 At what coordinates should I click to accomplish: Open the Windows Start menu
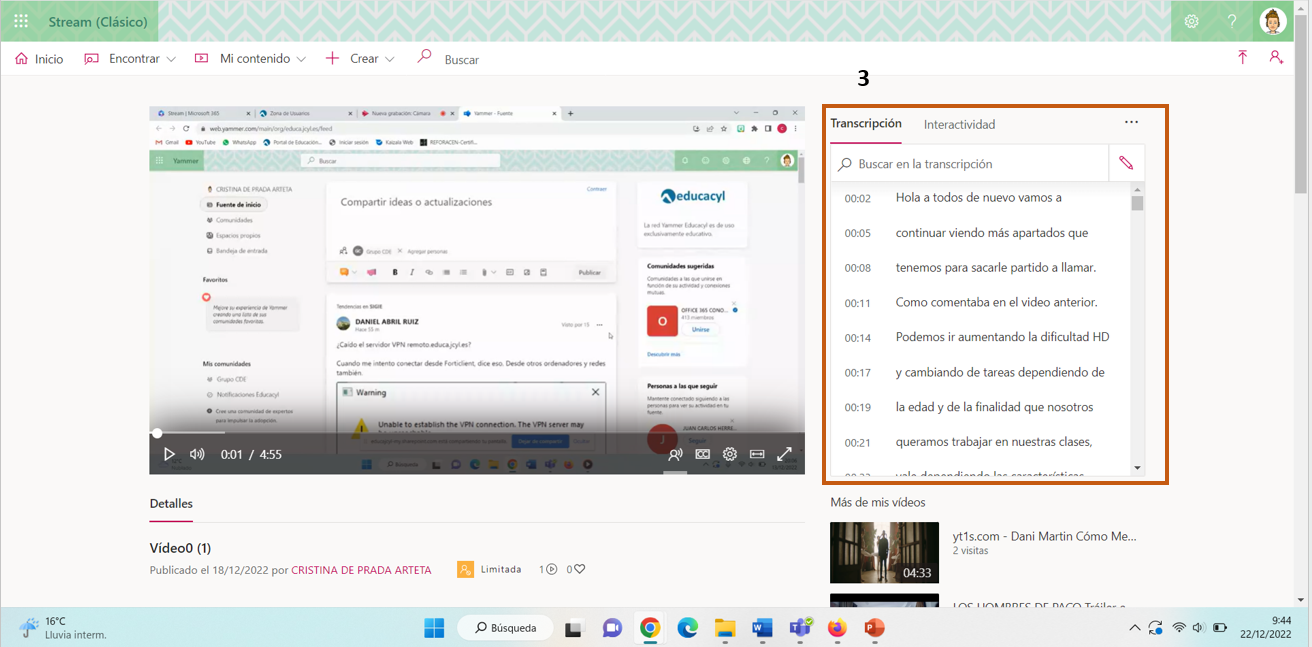coord(434,628)
